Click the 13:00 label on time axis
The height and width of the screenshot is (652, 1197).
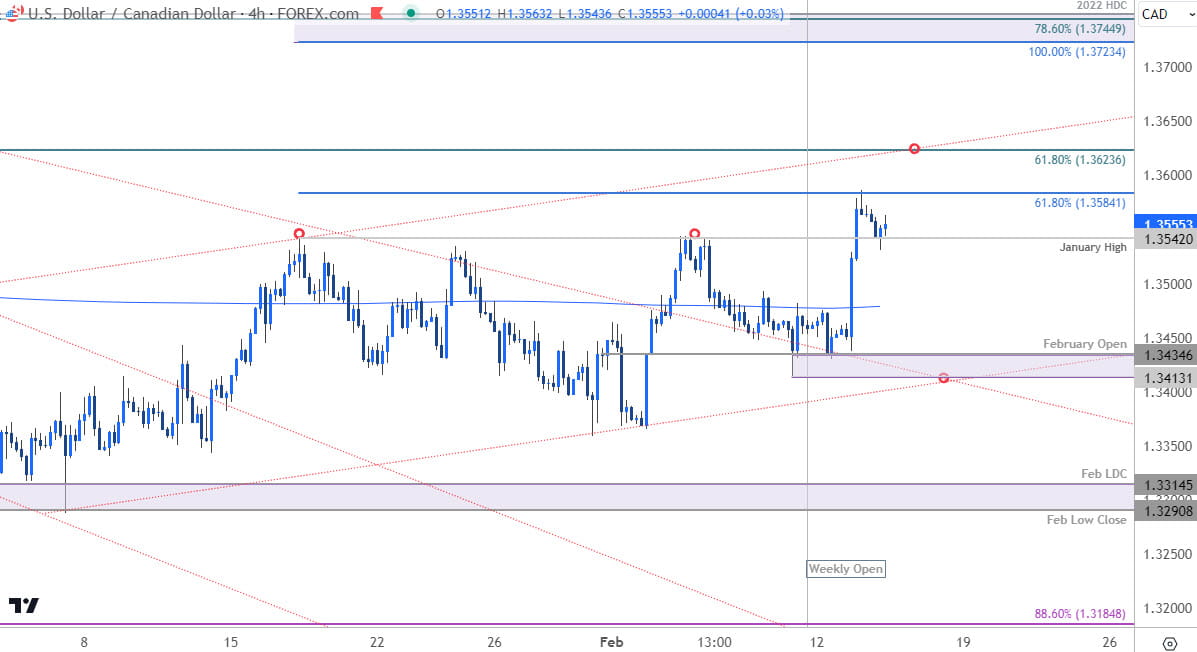click(x=715, y=642)
